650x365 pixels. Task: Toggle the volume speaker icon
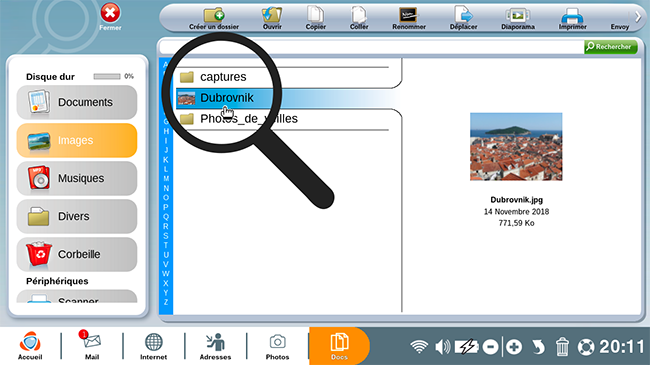tap(443, 346)
